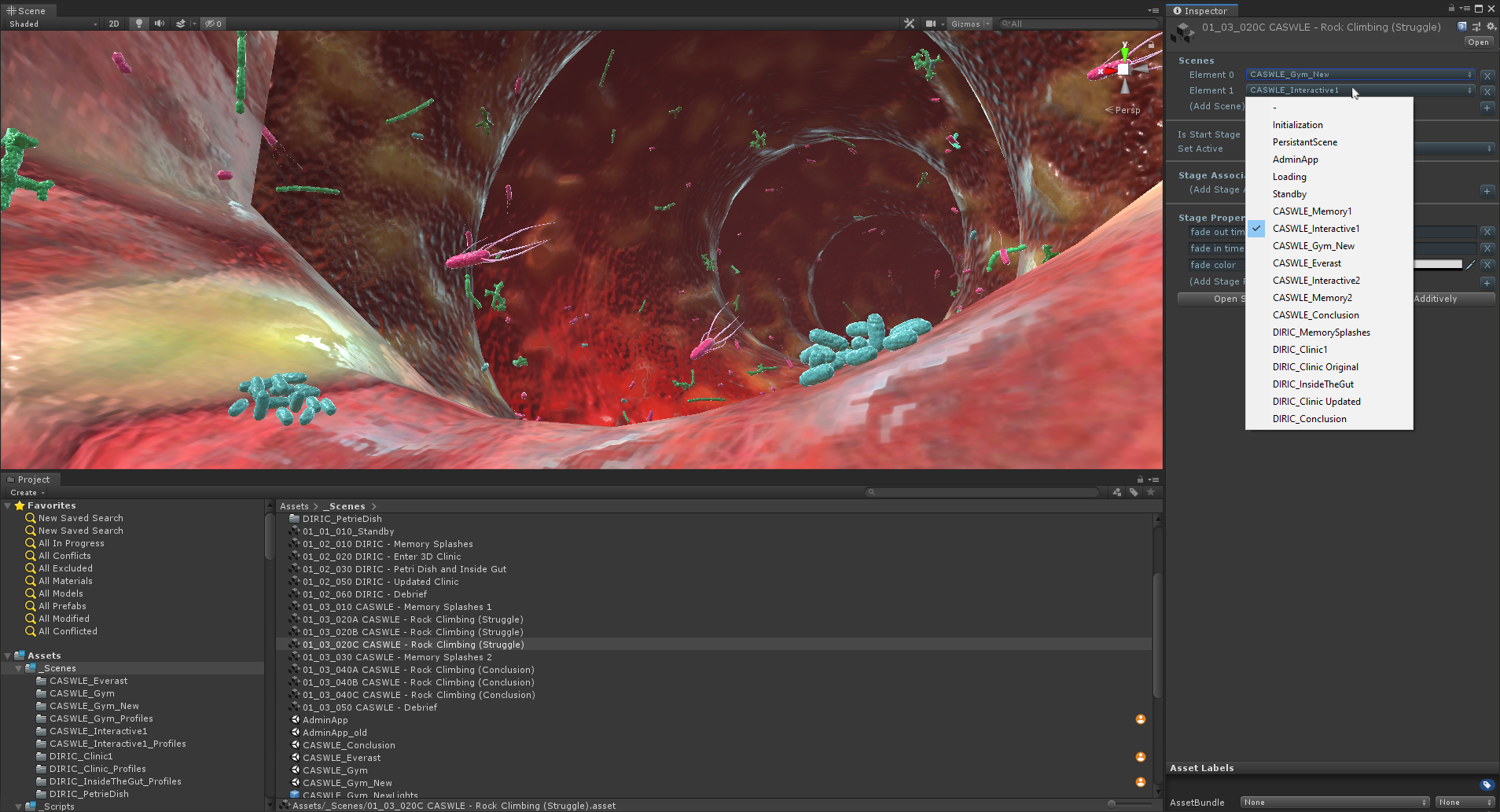The height and width of the screenshot is (812, 1500).
Task: Add a stage association with plus button
Action: (x=1487, y=191)
